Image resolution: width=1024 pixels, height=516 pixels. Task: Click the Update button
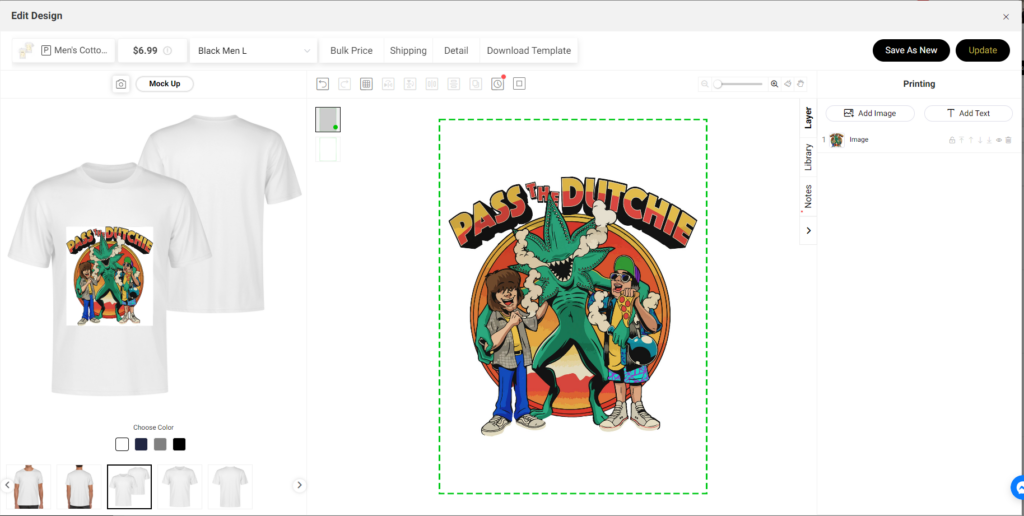(x=983, y=50)
